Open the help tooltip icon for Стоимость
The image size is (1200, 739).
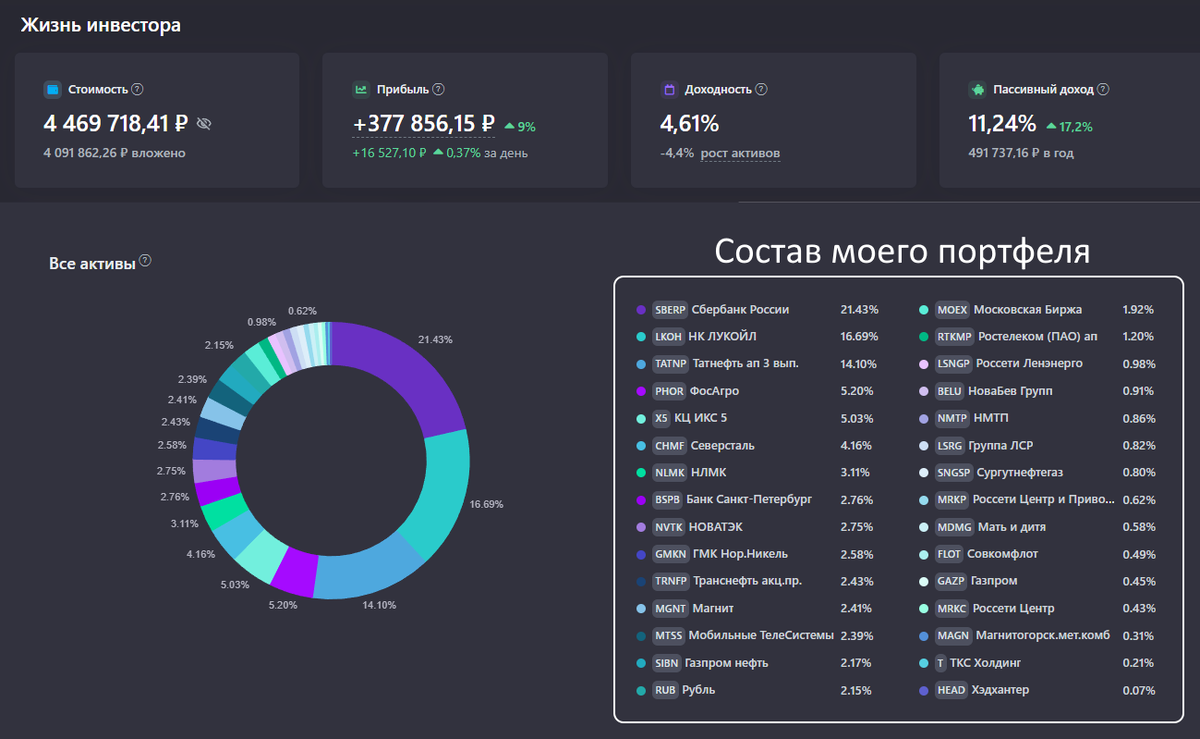137,89
